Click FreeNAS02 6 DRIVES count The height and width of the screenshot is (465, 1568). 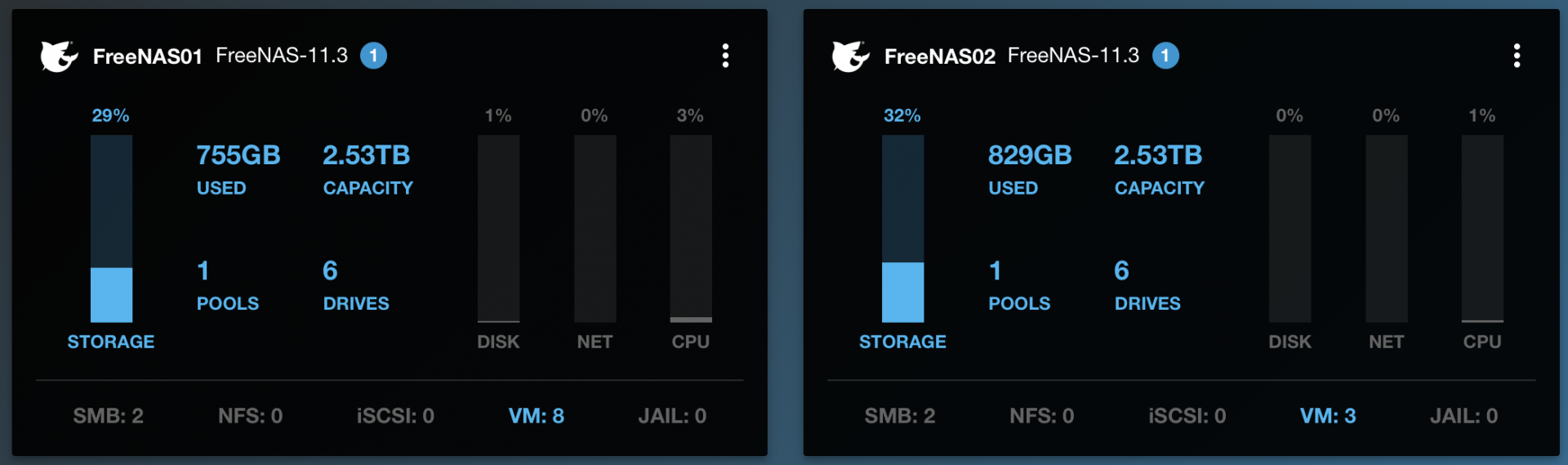pos(1121,271)
